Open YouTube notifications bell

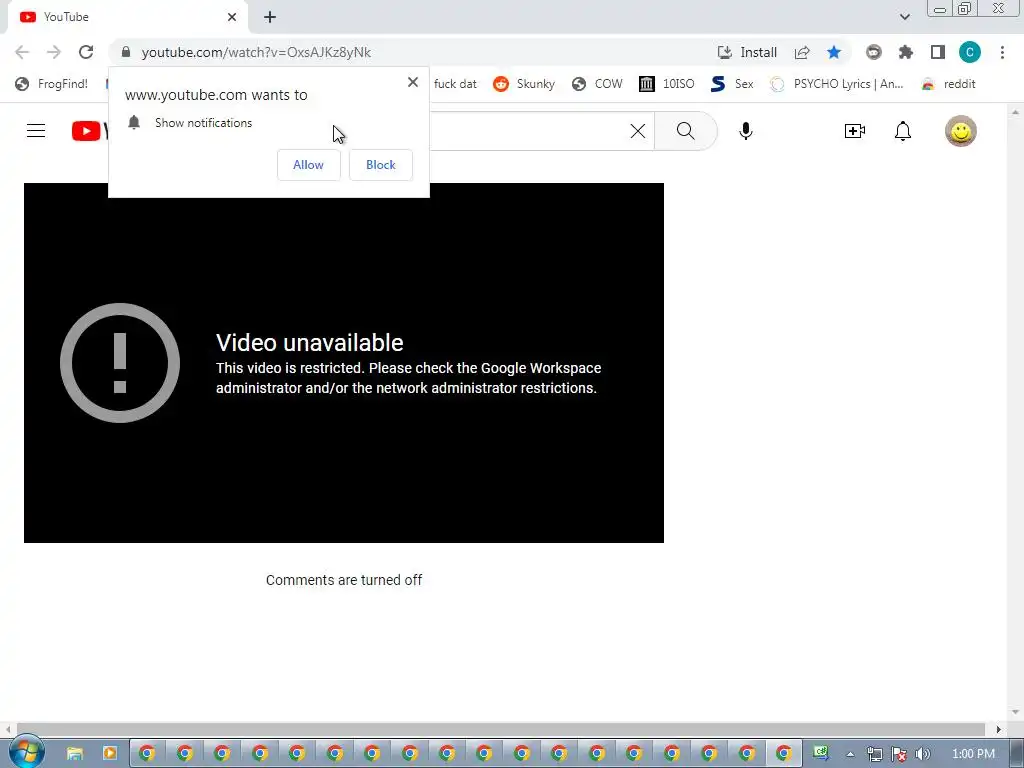[903, 131]
